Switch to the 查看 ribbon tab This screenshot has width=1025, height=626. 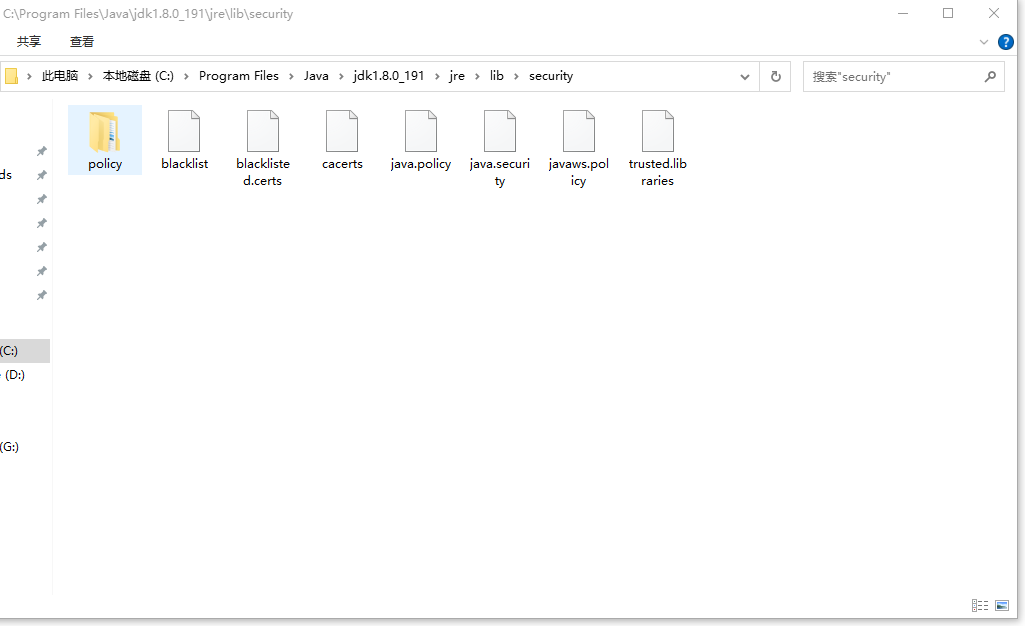click(82, 41)
